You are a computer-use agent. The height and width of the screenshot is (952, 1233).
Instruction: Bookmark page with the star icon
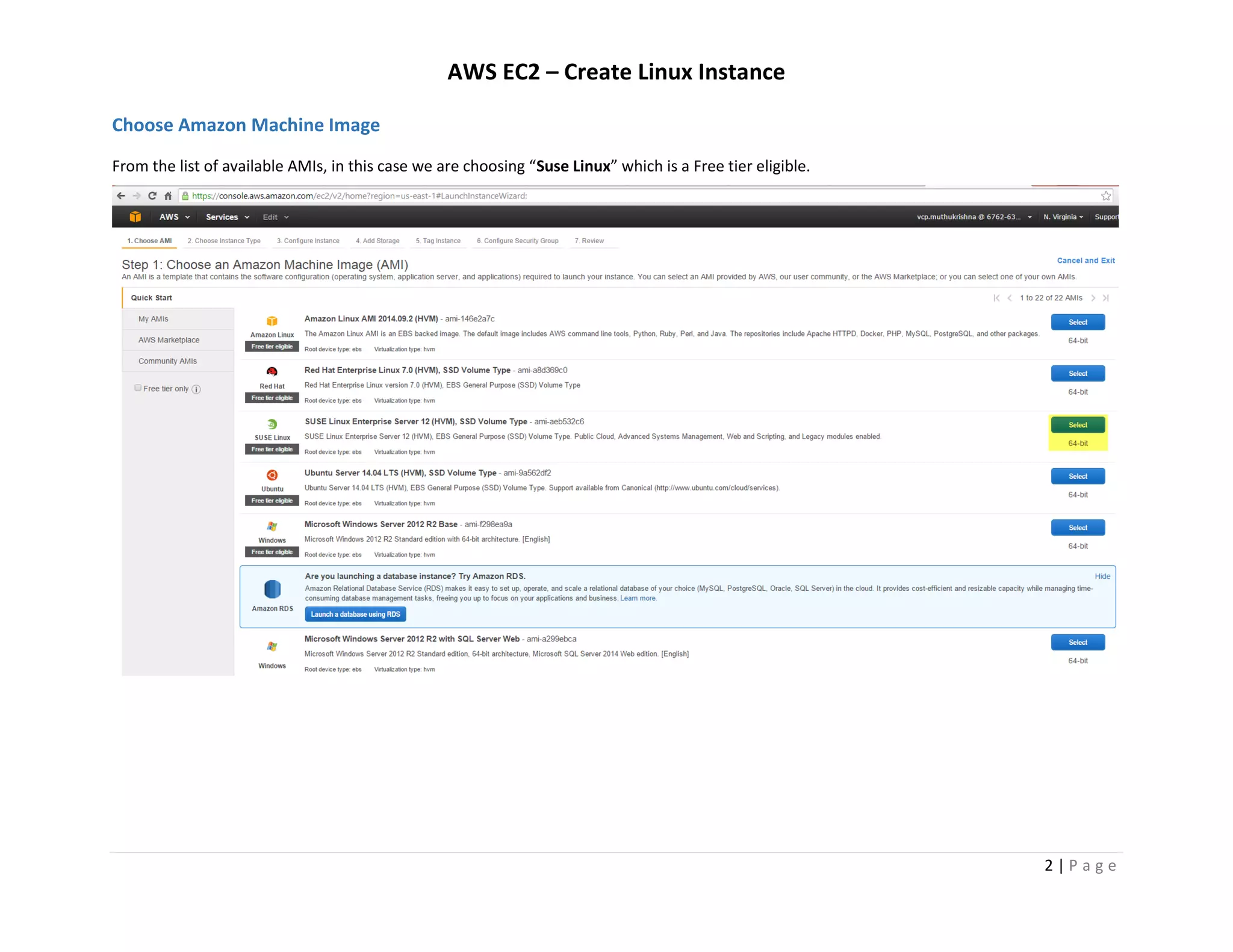point(1106,196)
